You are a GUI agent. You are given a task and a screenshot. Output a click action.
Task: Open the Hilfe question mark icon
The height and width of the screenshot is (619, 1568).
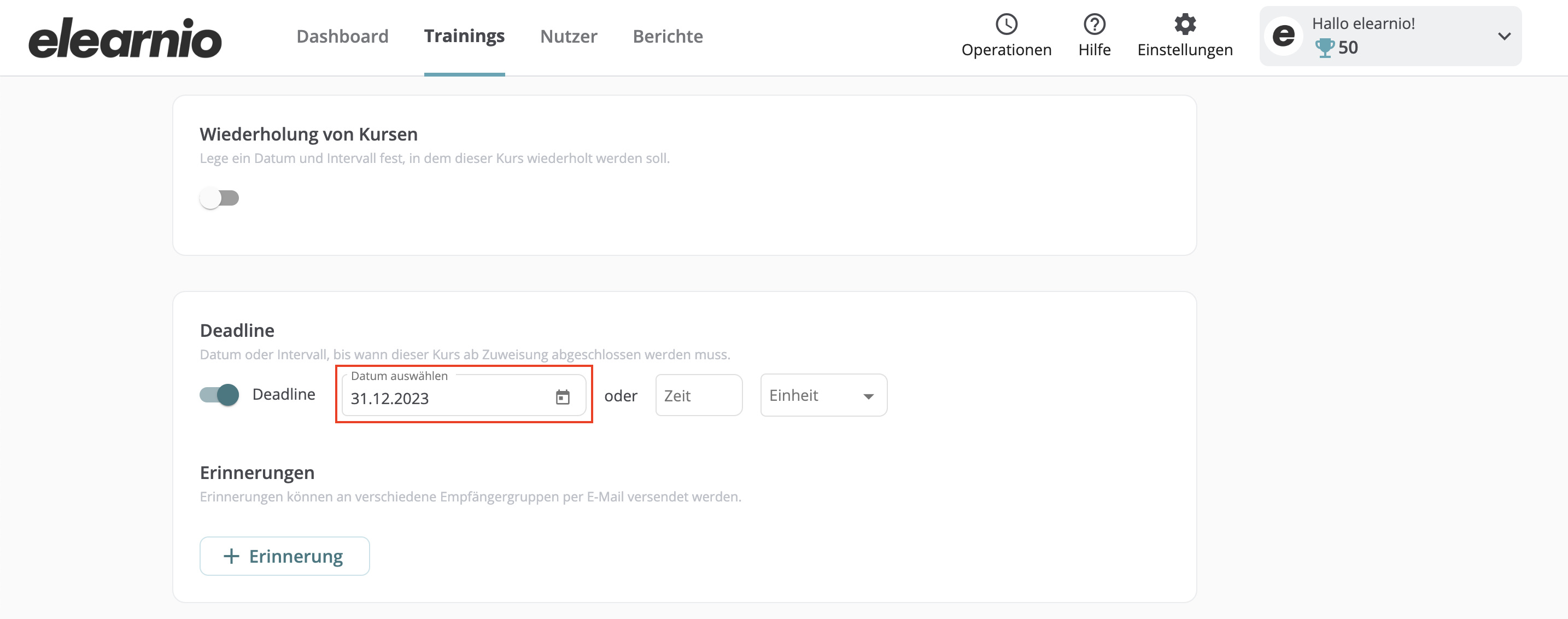[x=1094, y=25]
